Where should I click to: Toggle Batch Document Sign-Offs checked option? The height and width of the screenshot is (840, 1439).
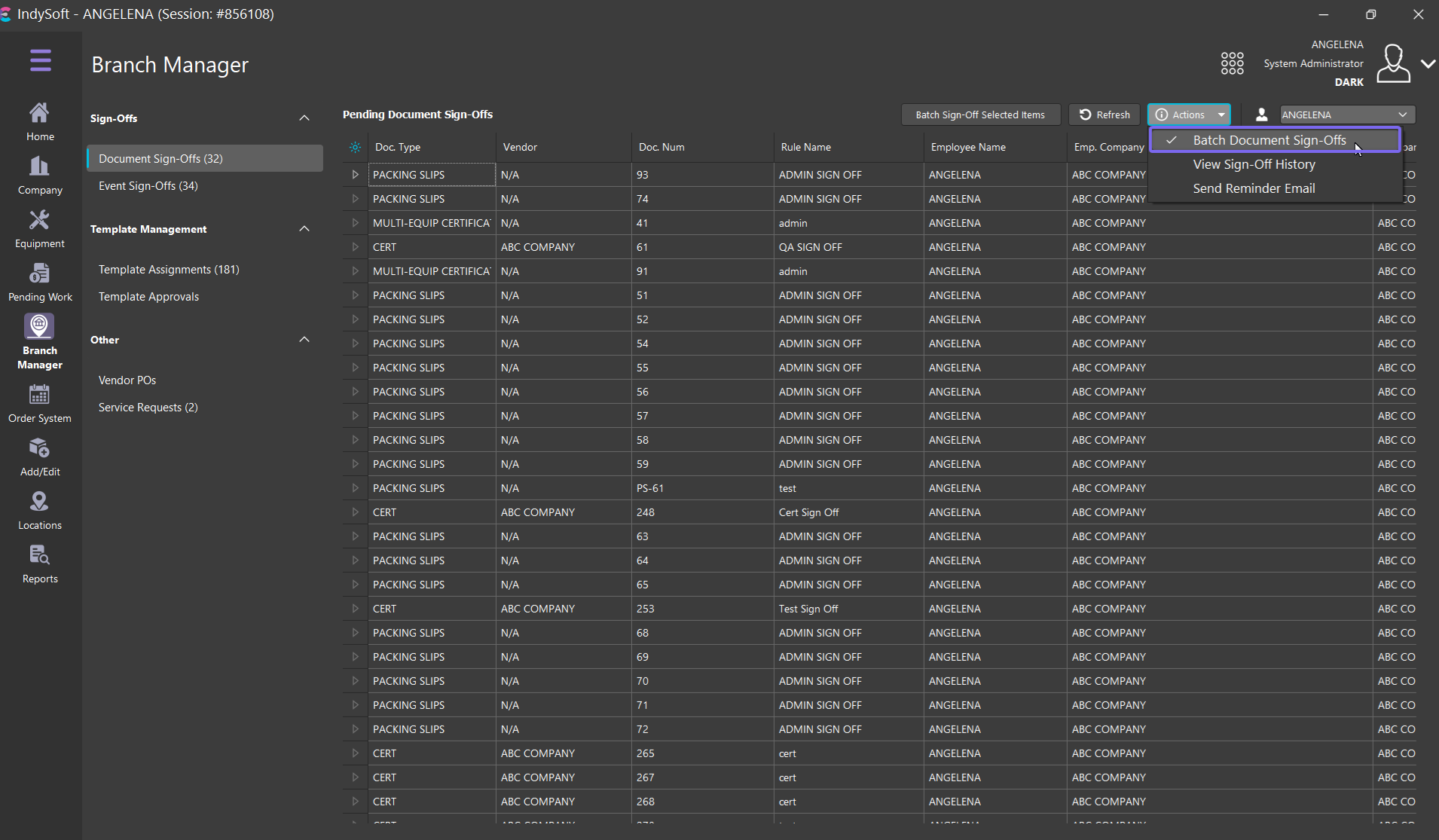tap(1269, 140)
